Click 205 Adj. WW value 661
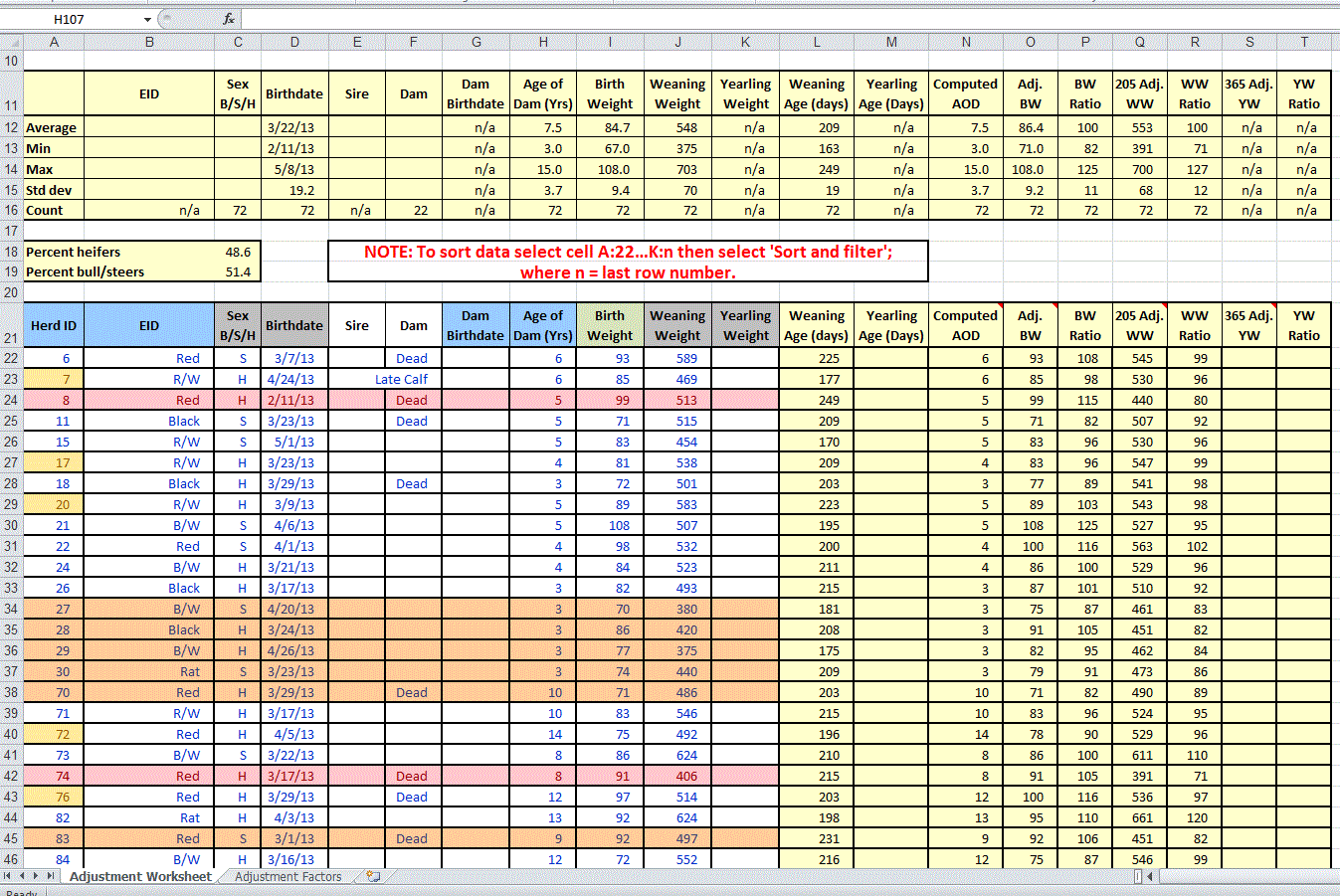 (x=1140, y=817)
